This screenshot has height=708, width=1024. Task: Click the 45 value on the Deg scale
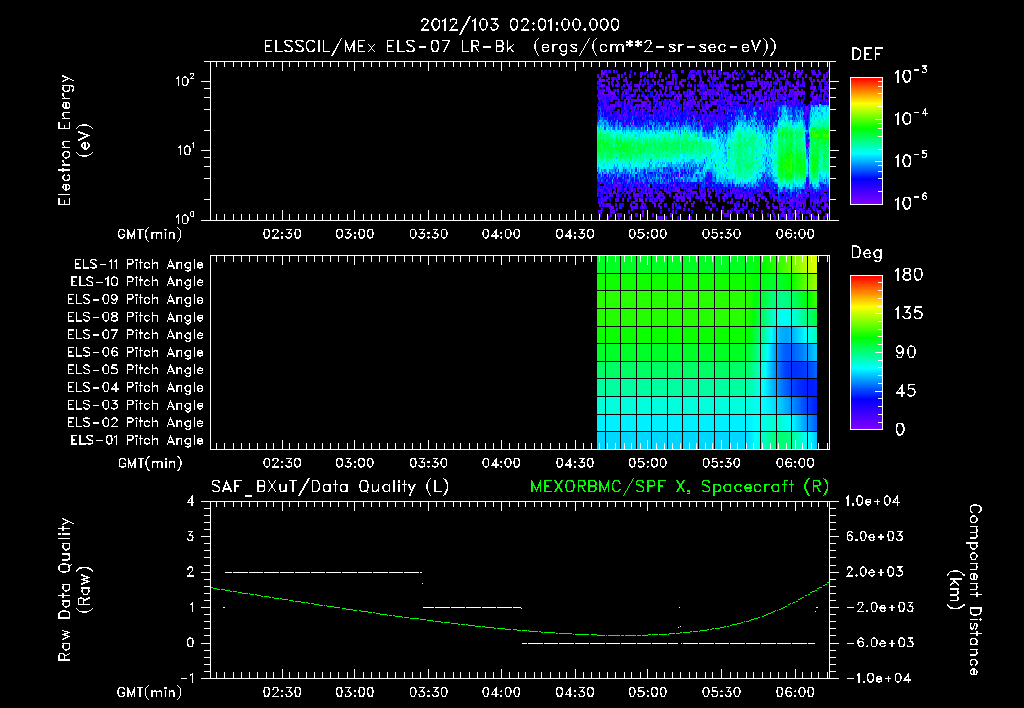click(906, 391)
